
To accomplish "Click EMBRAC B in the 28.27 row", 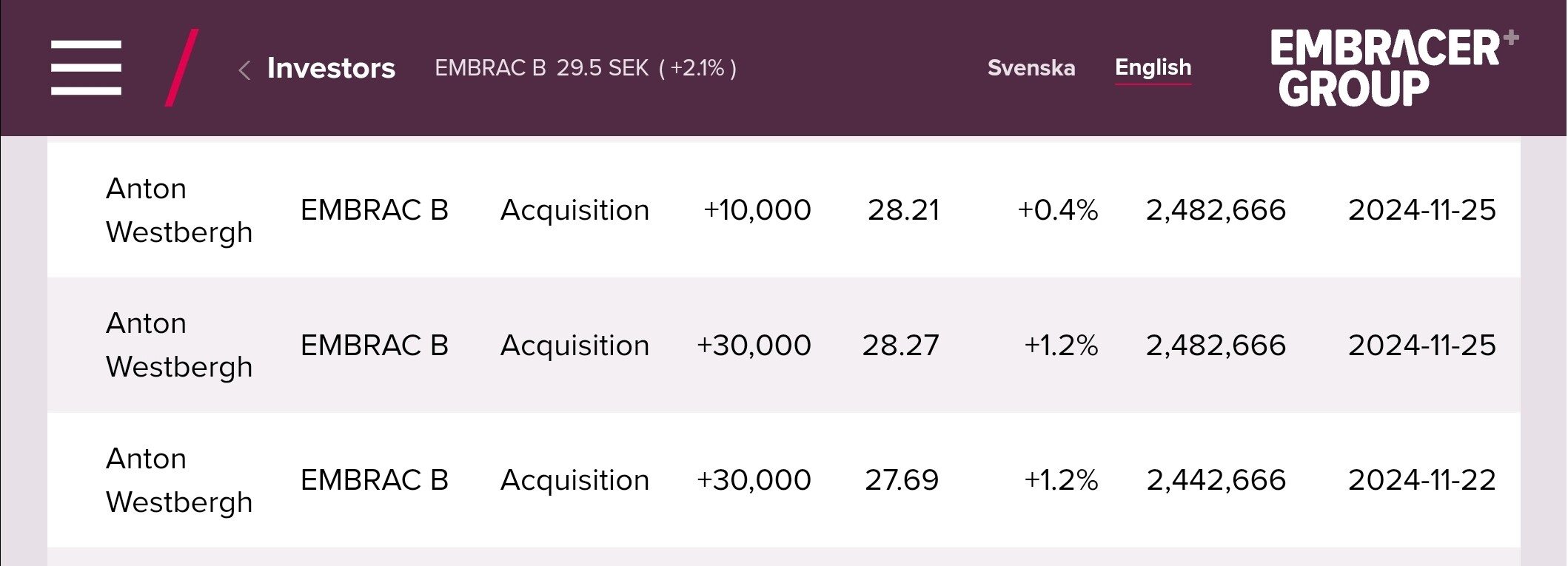I will point(375,346).
